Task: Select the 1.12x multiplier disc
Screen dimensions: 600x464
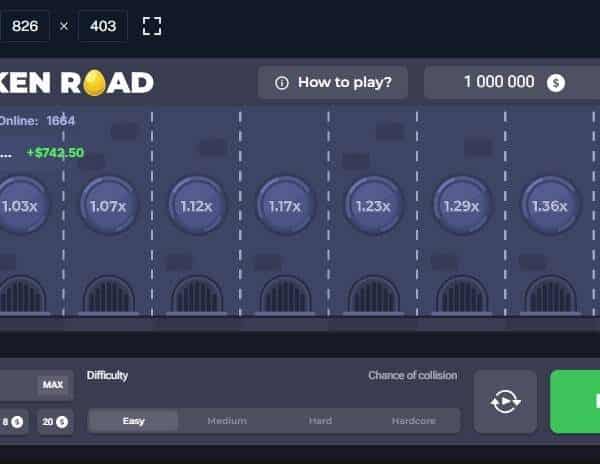Action: [x=197, y=206]
